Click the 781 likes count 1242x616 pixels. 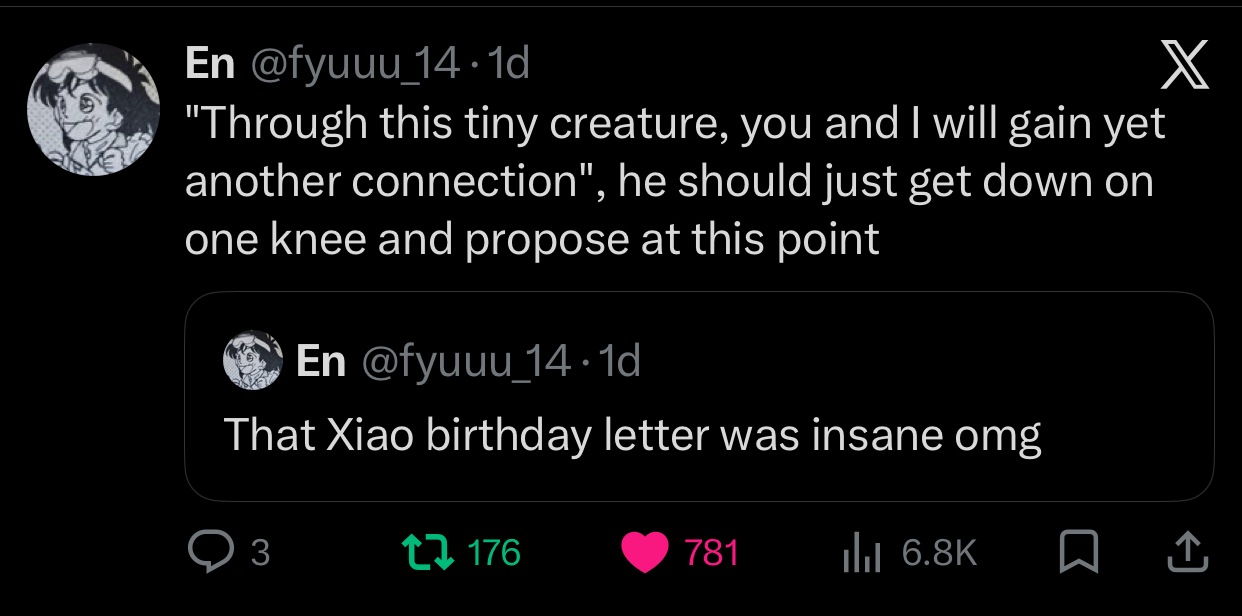712,553
